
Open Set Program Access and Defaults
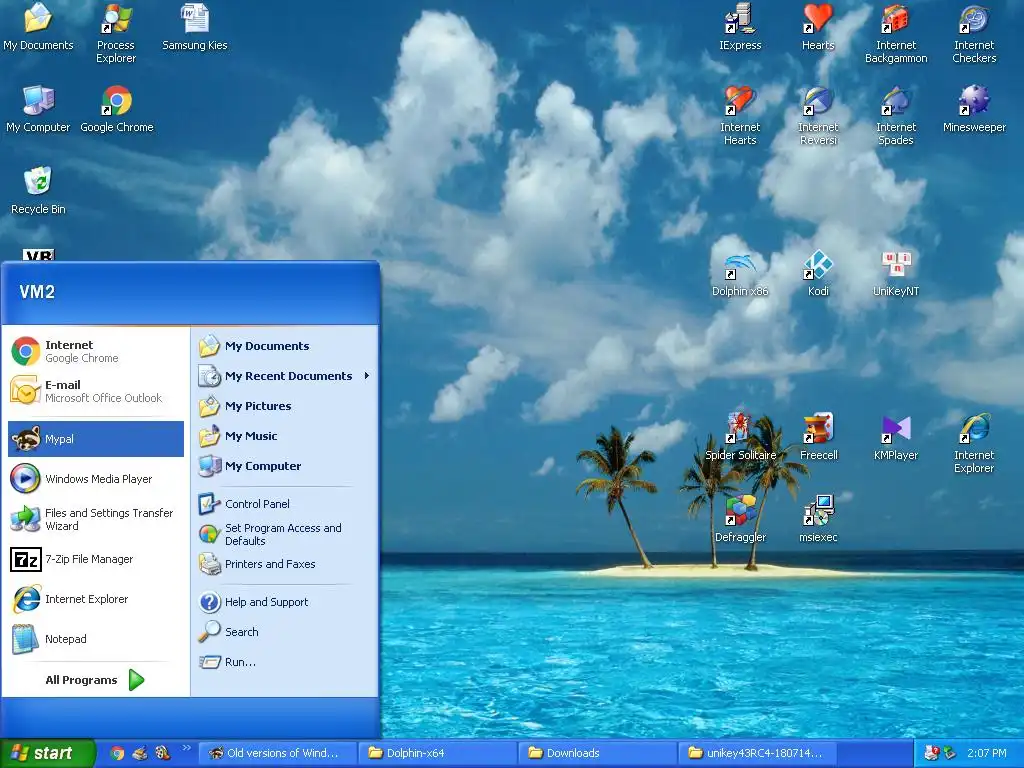tap(285, 534)
